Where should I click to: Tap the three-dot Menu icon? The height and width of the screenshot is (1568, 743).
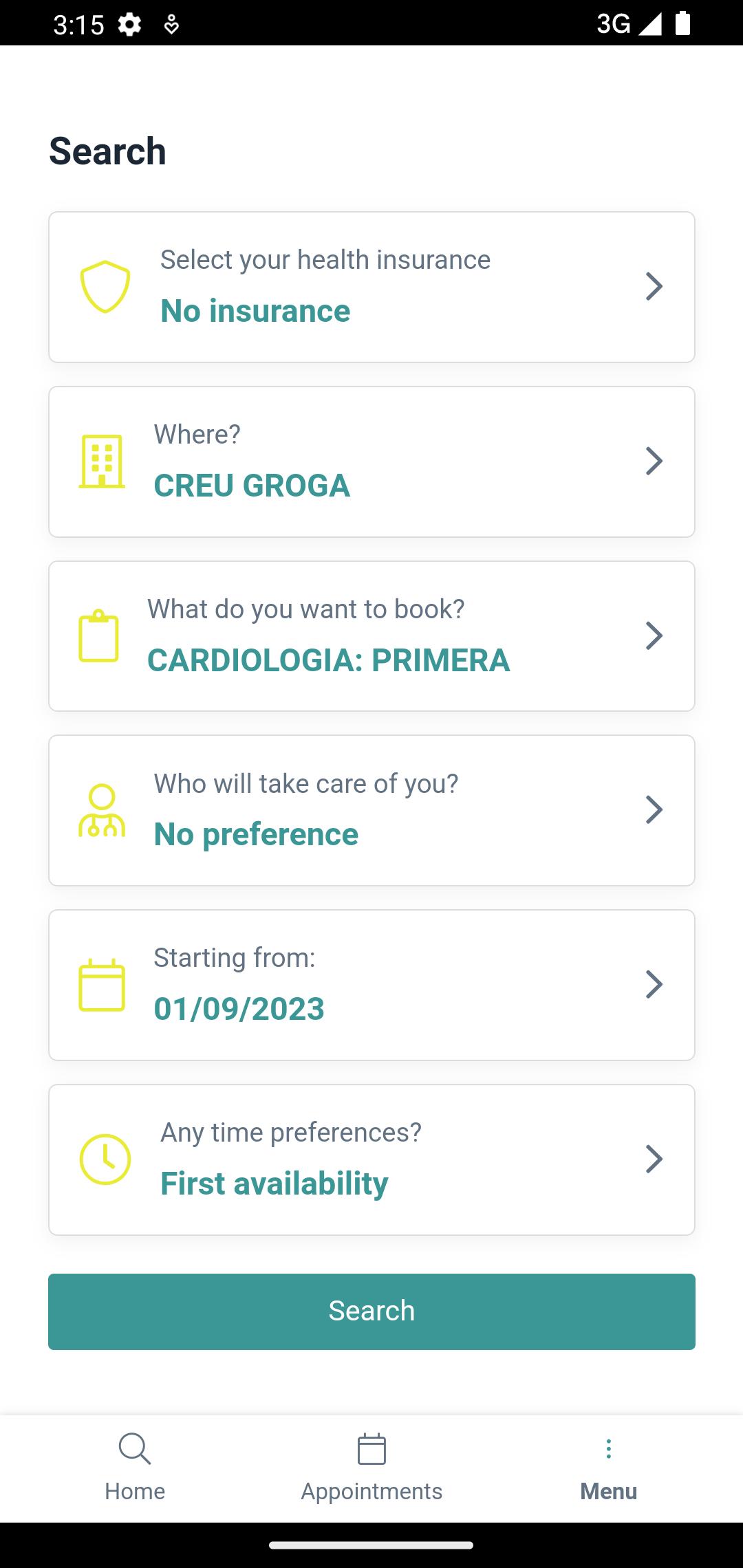point(608,1449)
